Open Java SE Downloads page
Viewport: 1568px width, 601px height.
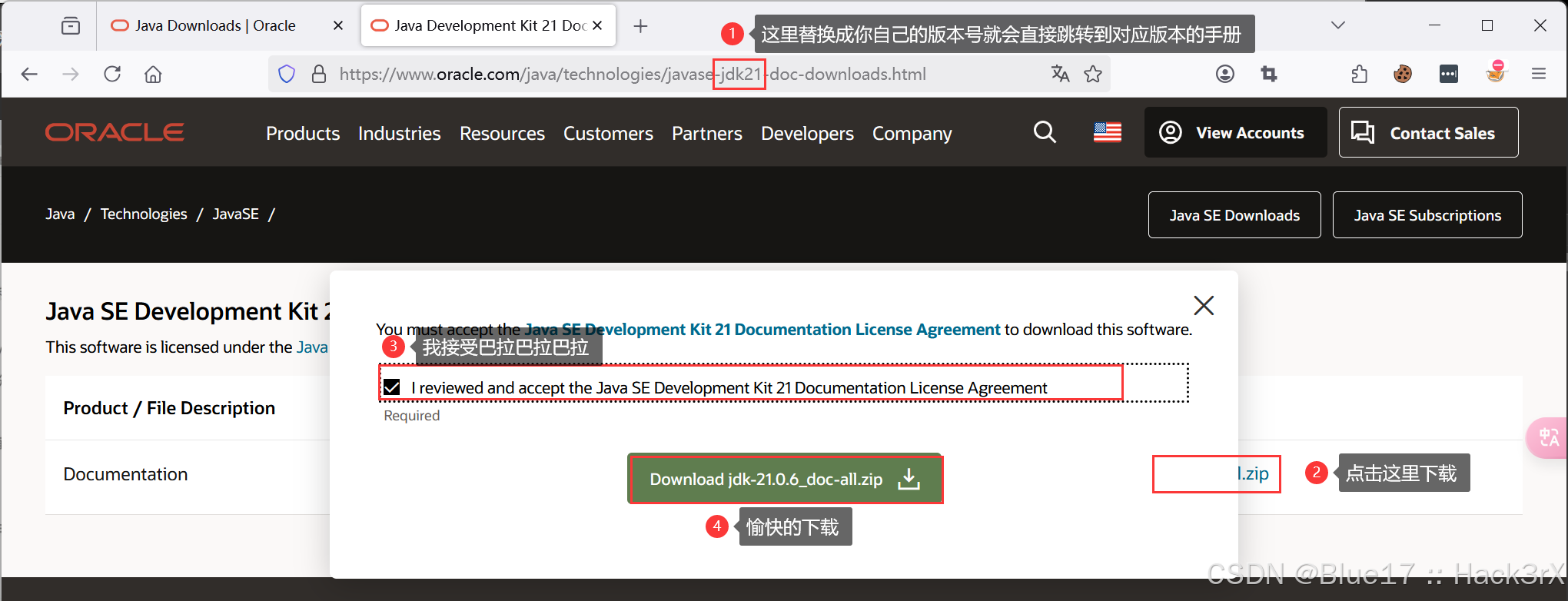[1234, 215]
